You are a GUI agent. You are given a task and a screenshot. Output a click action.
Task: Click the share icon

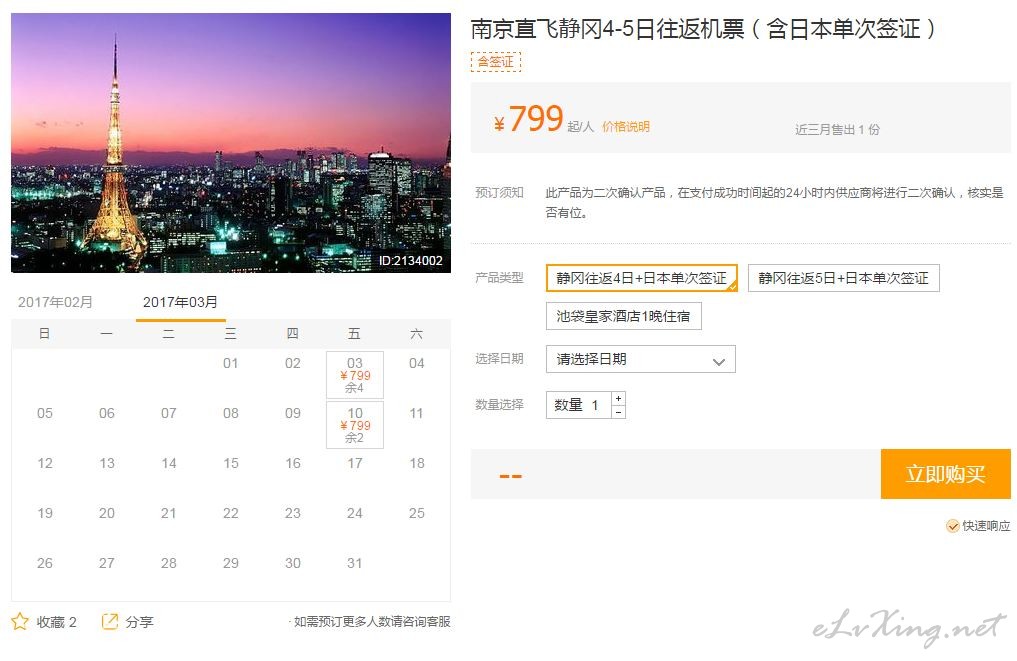(110, 621)
